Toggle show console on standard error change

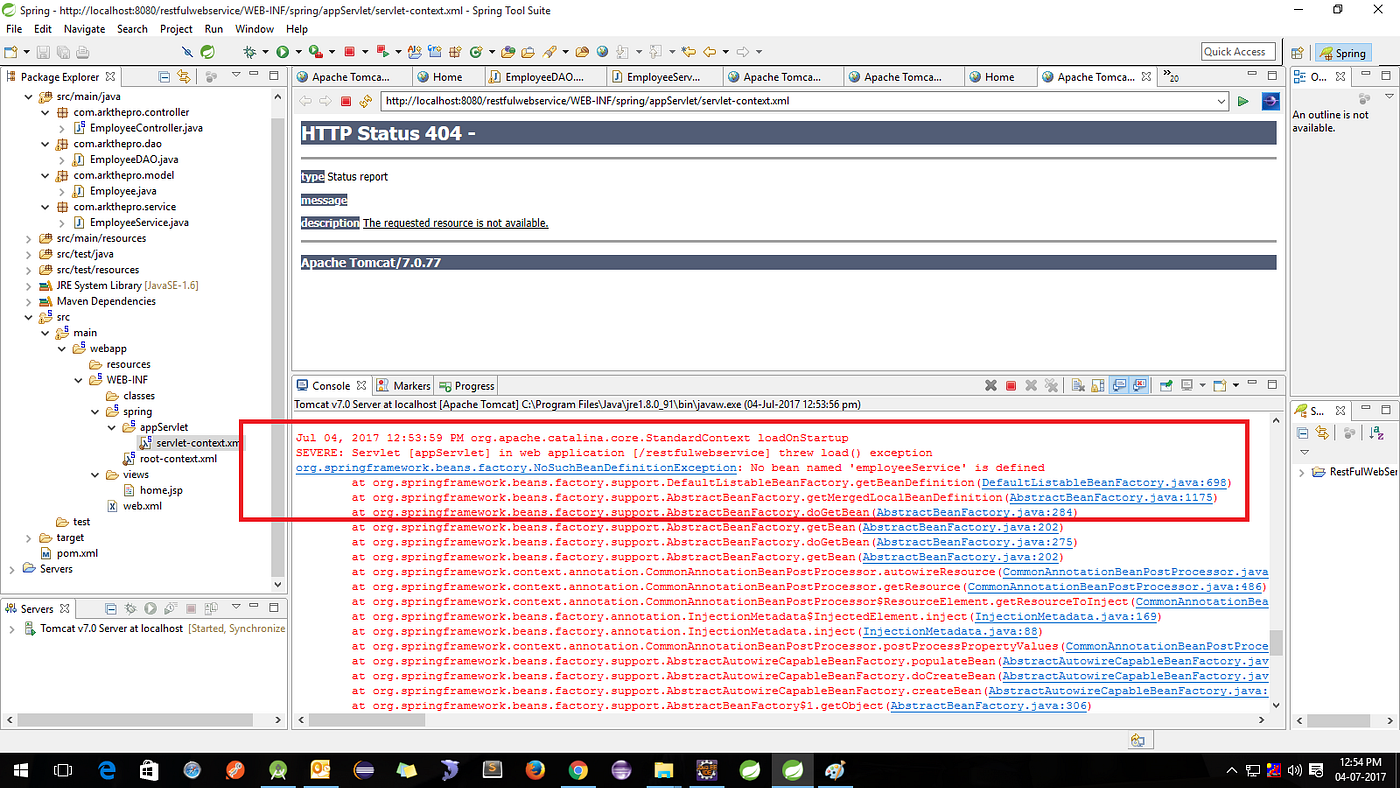point(1138,386)
